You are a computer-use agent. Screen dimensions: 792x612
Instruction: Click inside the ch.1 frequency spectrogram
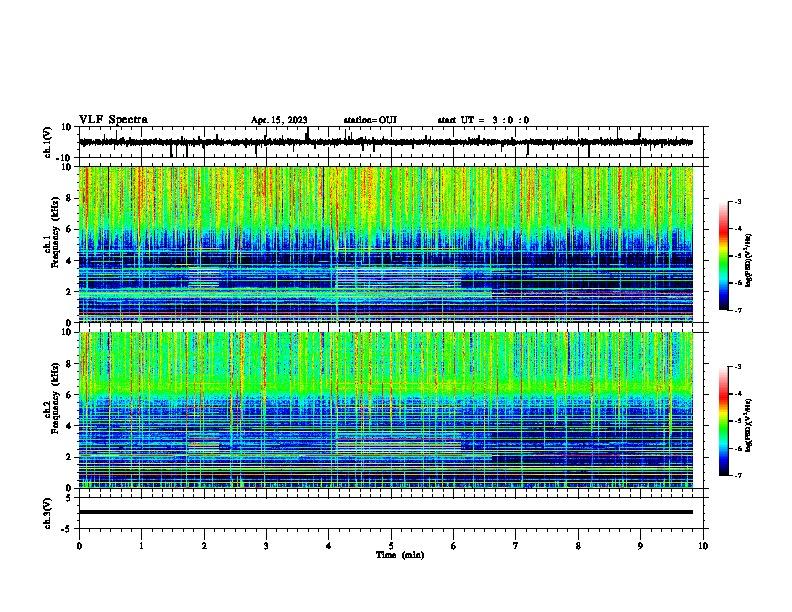(386, 244)
